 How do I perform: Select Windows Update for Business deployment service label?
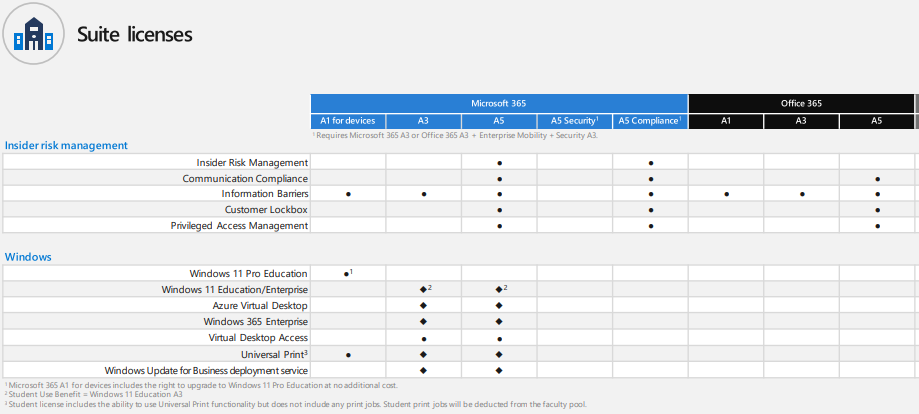206,370
